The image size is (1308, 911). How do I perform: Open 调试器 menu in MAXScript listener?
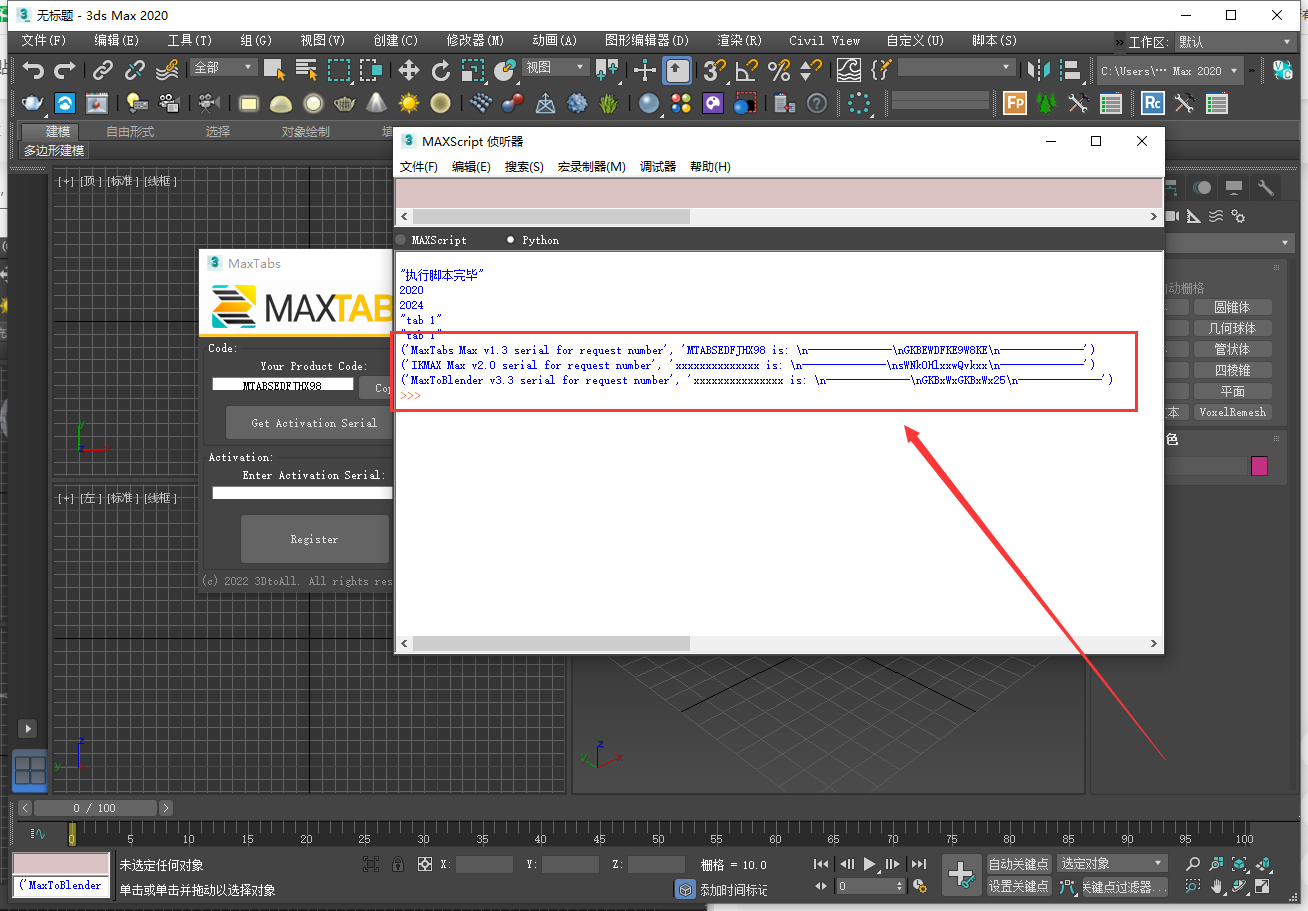click(x=658, y=167)
